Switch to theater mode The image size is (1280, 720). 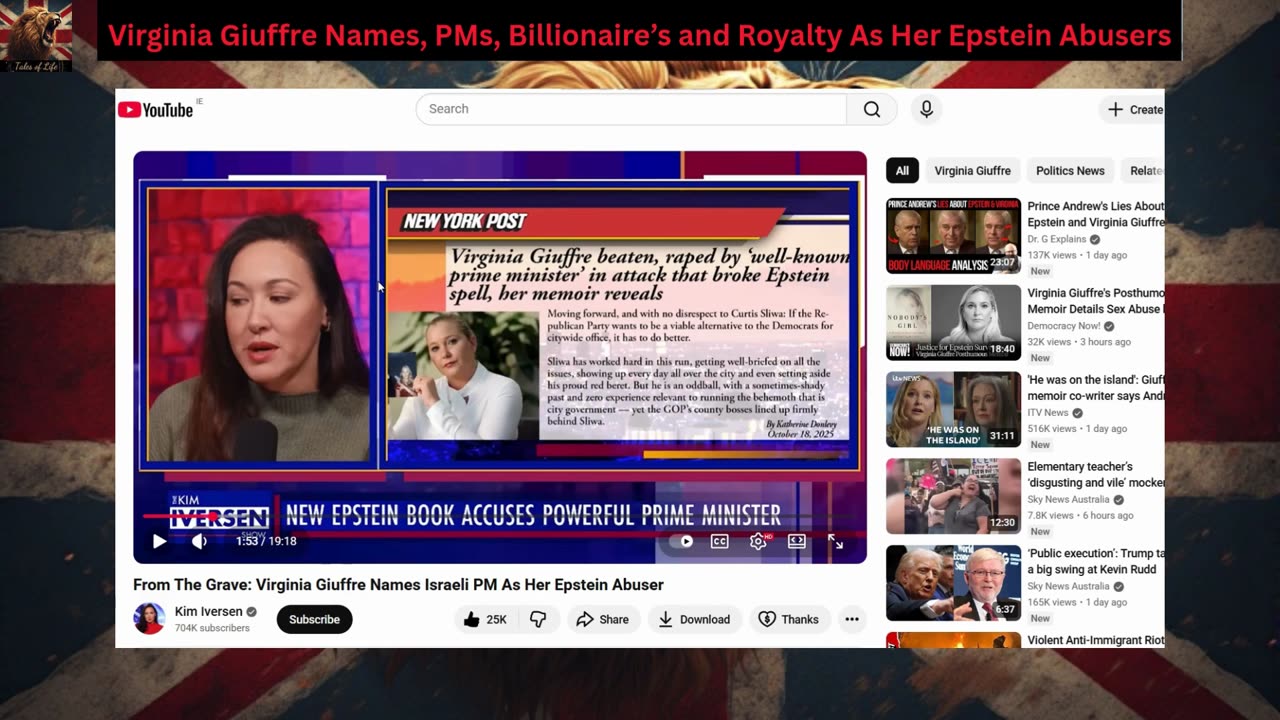click(x=797, y=541)
